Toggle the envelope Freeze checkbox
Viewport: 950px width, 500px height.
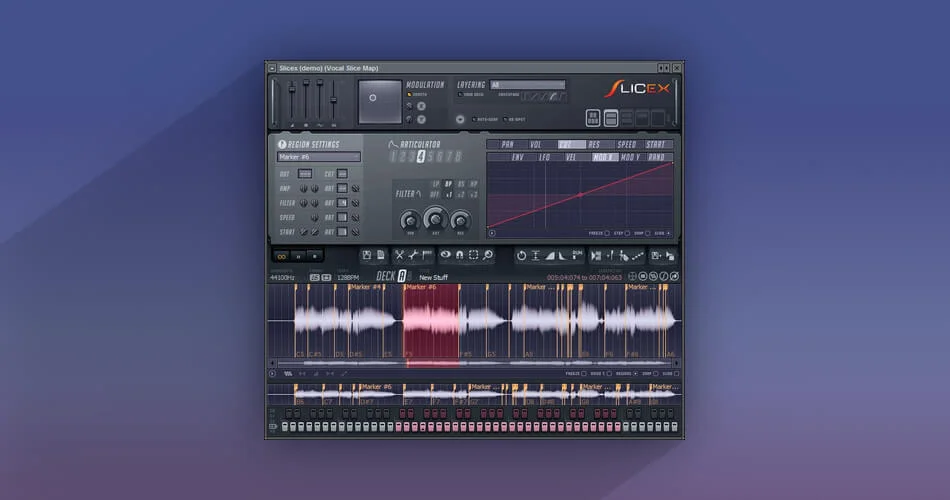[x=607, y=233]
